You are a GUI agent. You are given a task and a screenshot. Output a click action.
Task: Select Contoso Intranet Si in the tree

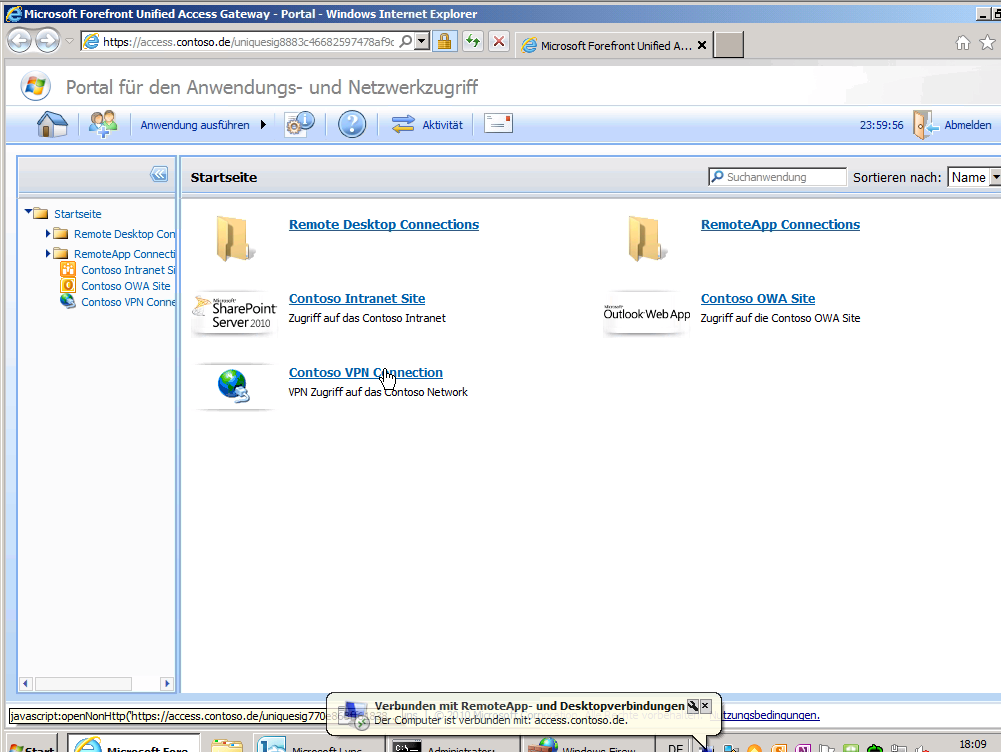(128, 270)
